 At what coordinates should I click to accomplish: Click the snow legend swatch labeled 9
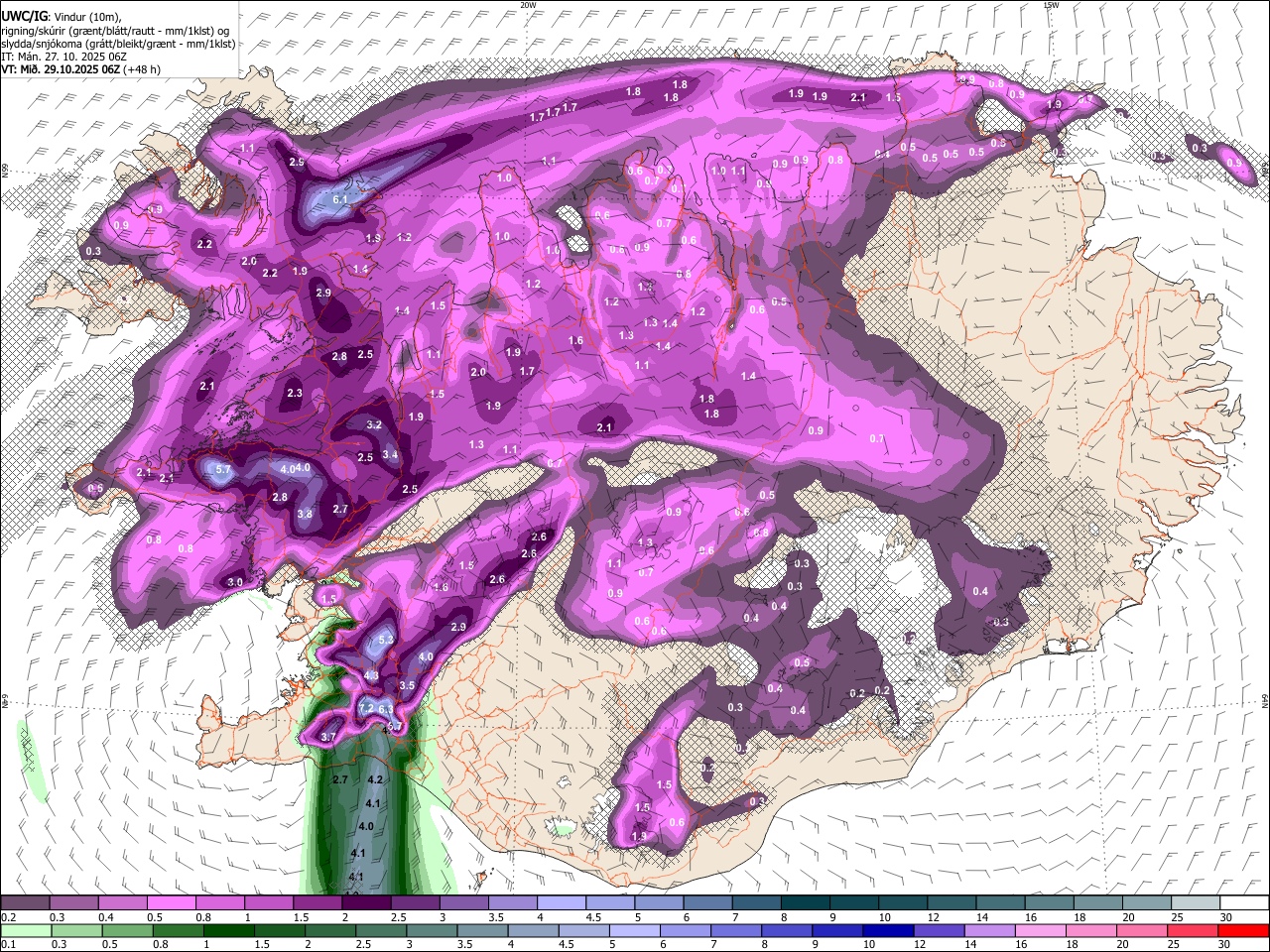tap(854, 903)
